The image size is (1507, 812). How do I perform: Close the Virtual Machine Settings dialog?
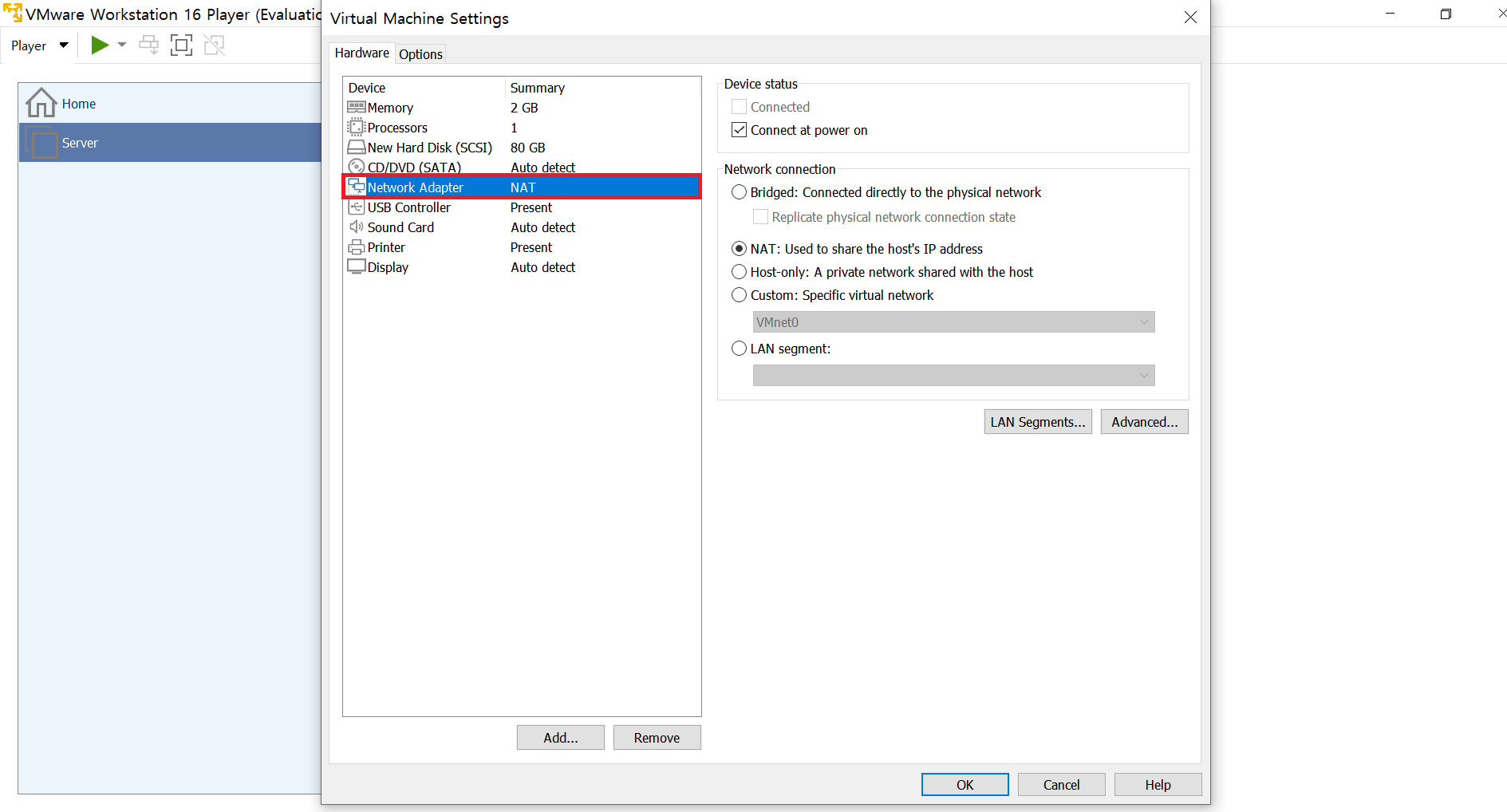coord(1190,18)
